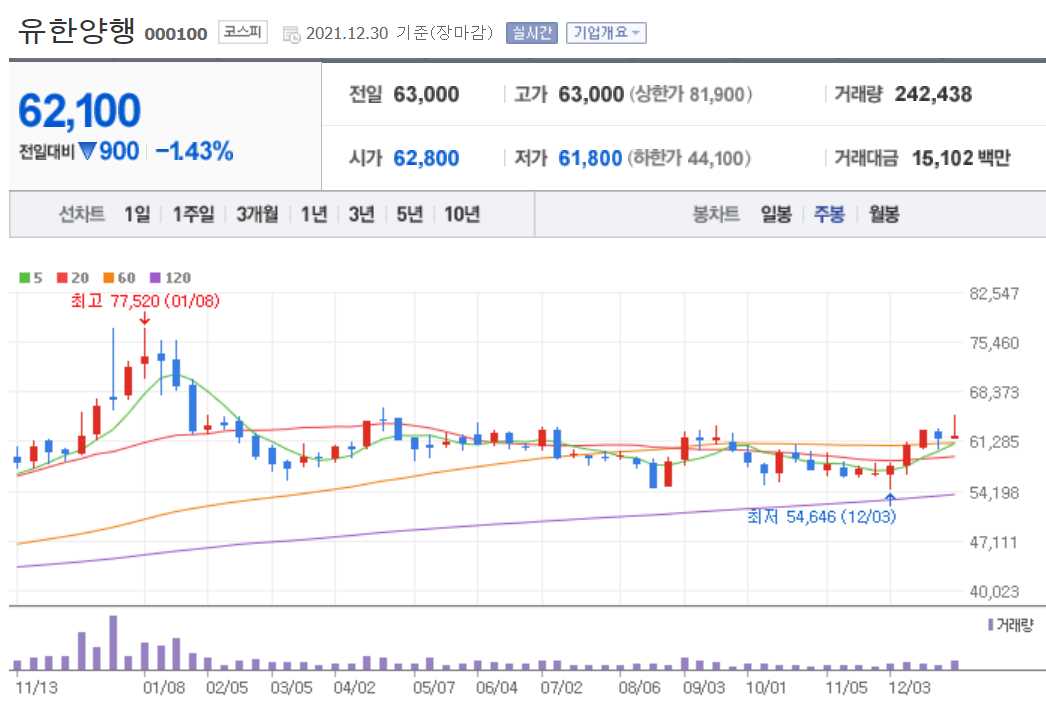Viewport: 1046px width, 706px height.
Task: Click the 하한가 44,100 text
Action: pos(689,158)
